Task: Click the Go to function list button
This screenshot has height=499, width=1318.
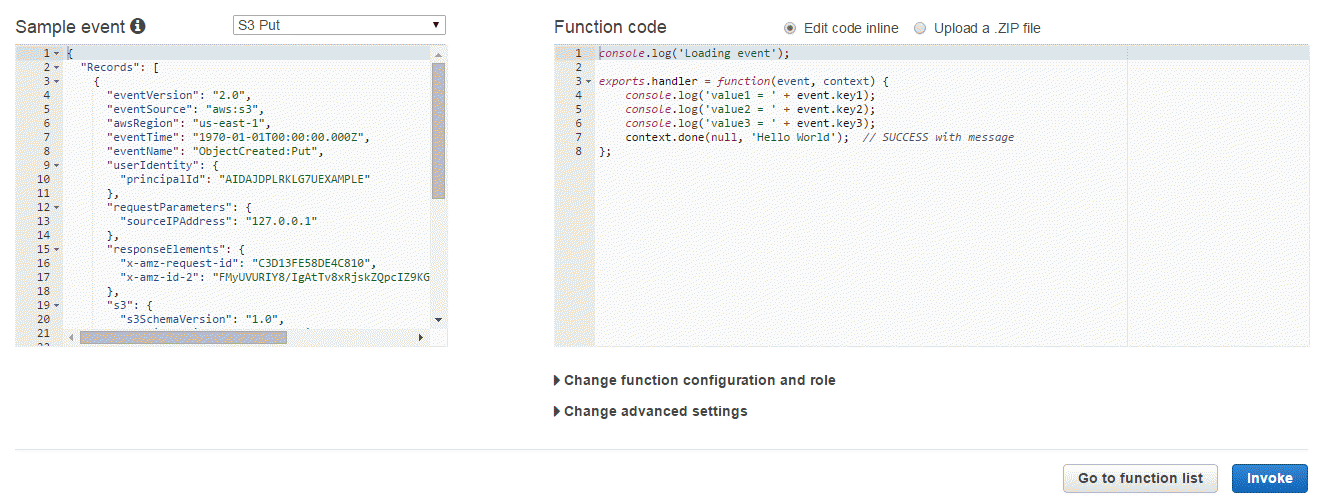Action: pos(1140,478)
